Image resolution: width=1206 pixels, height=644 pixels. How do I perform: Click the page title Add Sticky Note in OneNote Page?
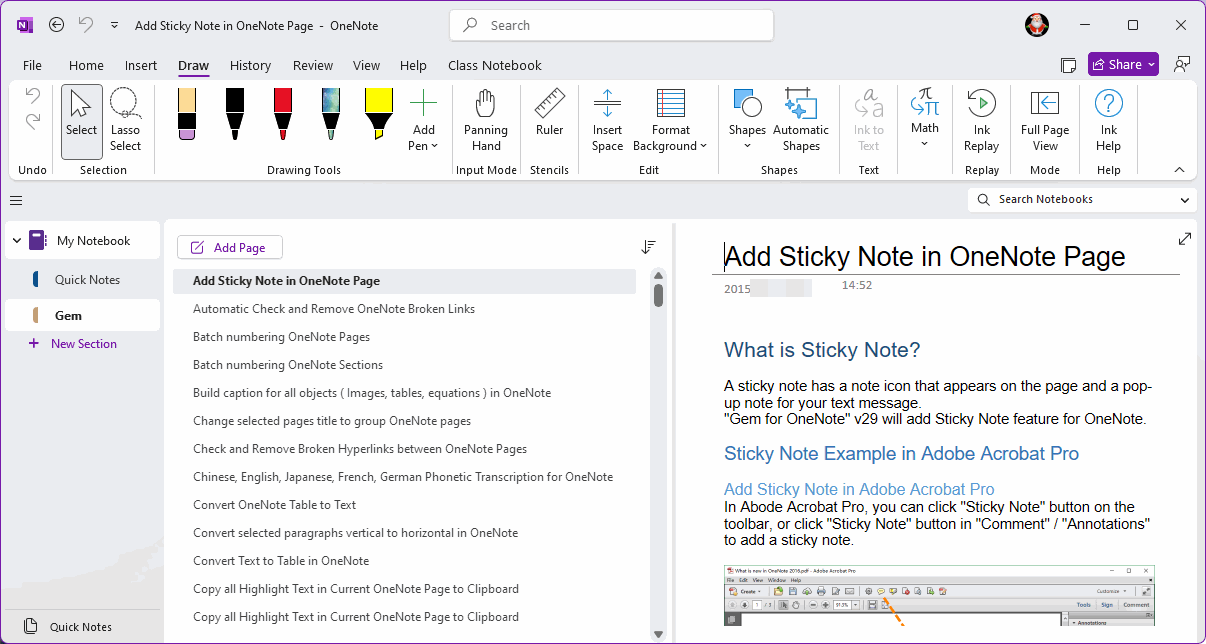925,256
